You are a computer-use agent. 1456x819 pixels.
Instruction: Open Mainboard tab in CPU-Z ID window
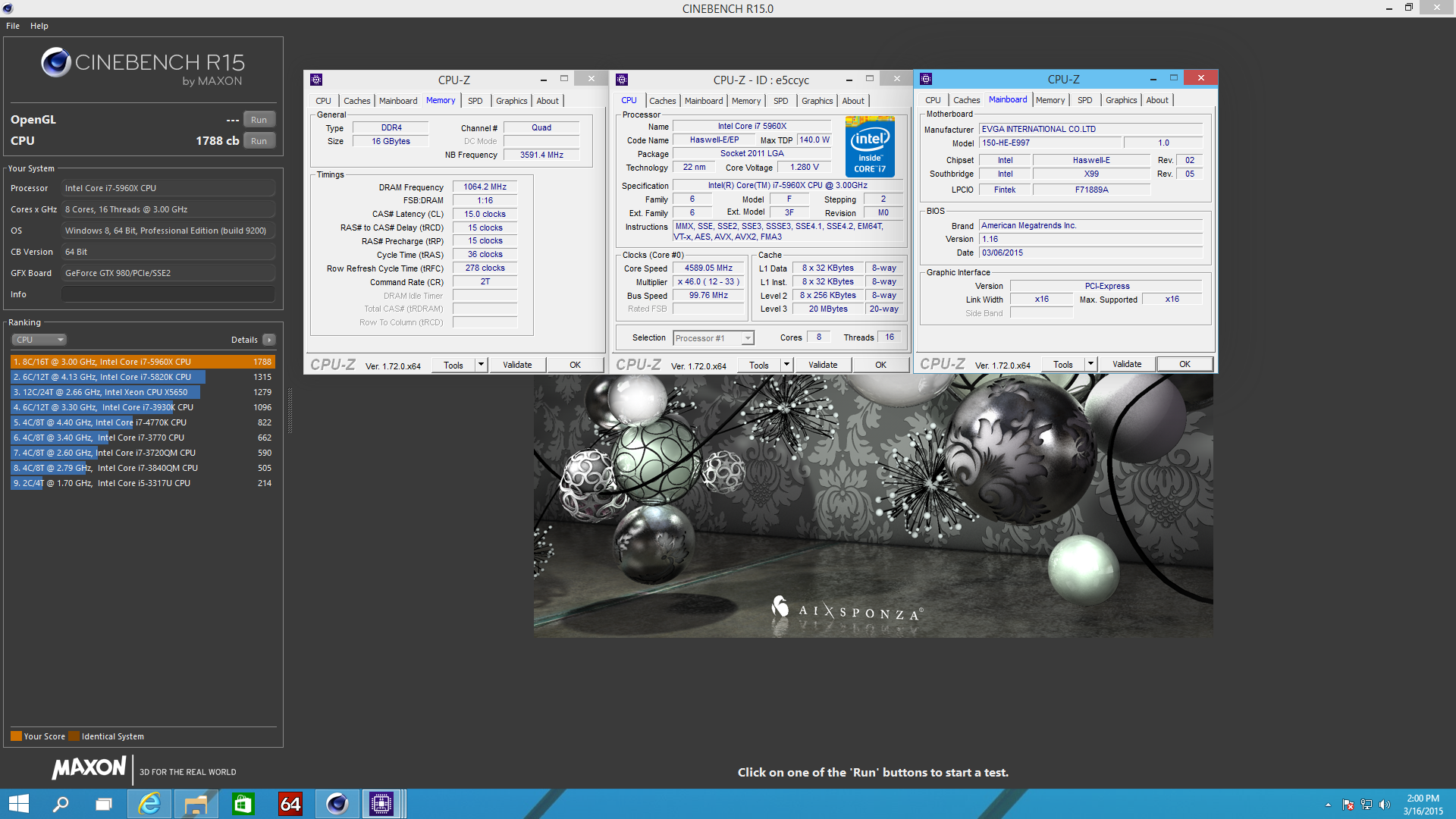pos(704,101)
